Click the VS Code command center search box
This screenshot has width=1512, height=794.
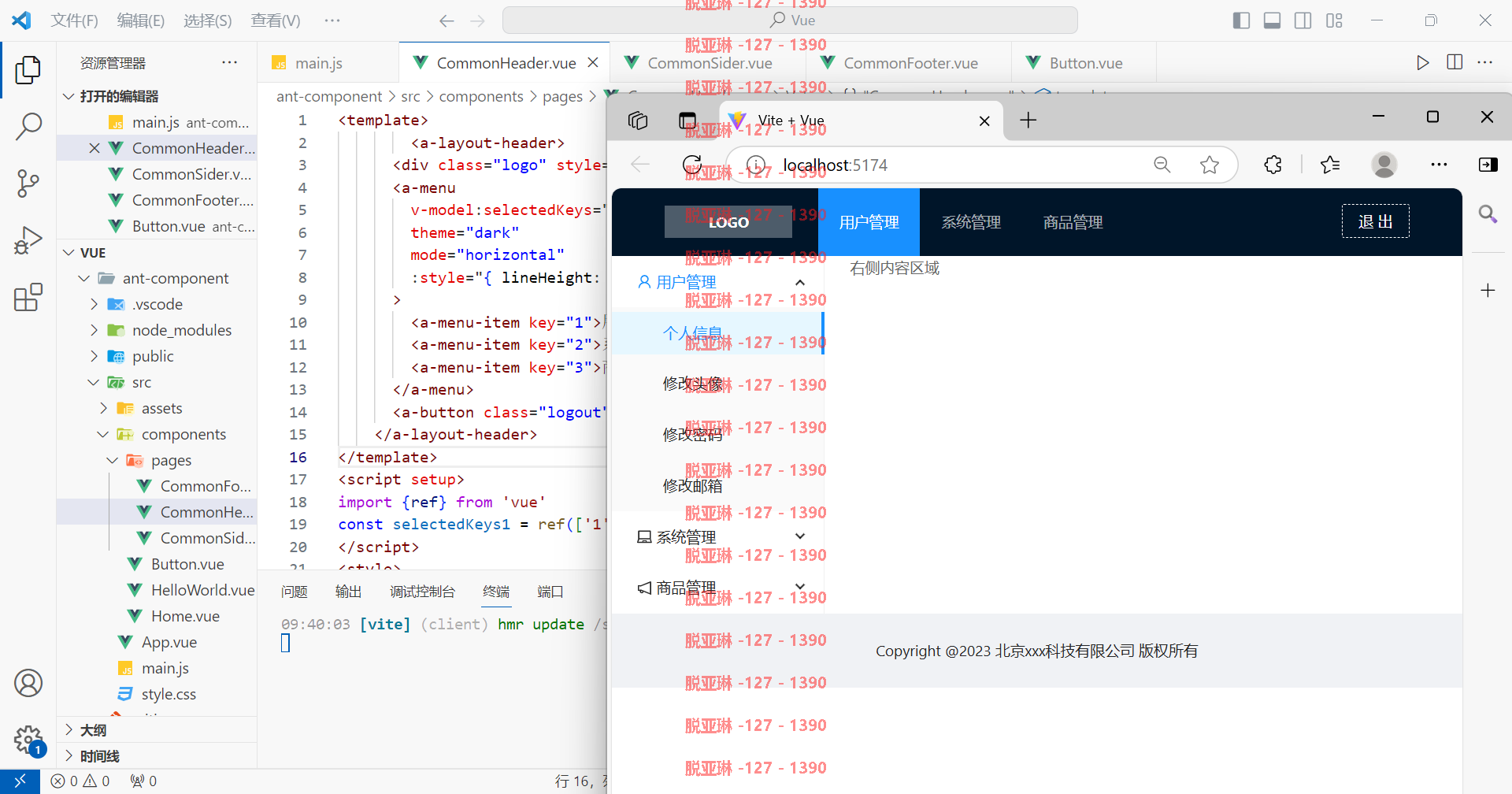[790, 20]
